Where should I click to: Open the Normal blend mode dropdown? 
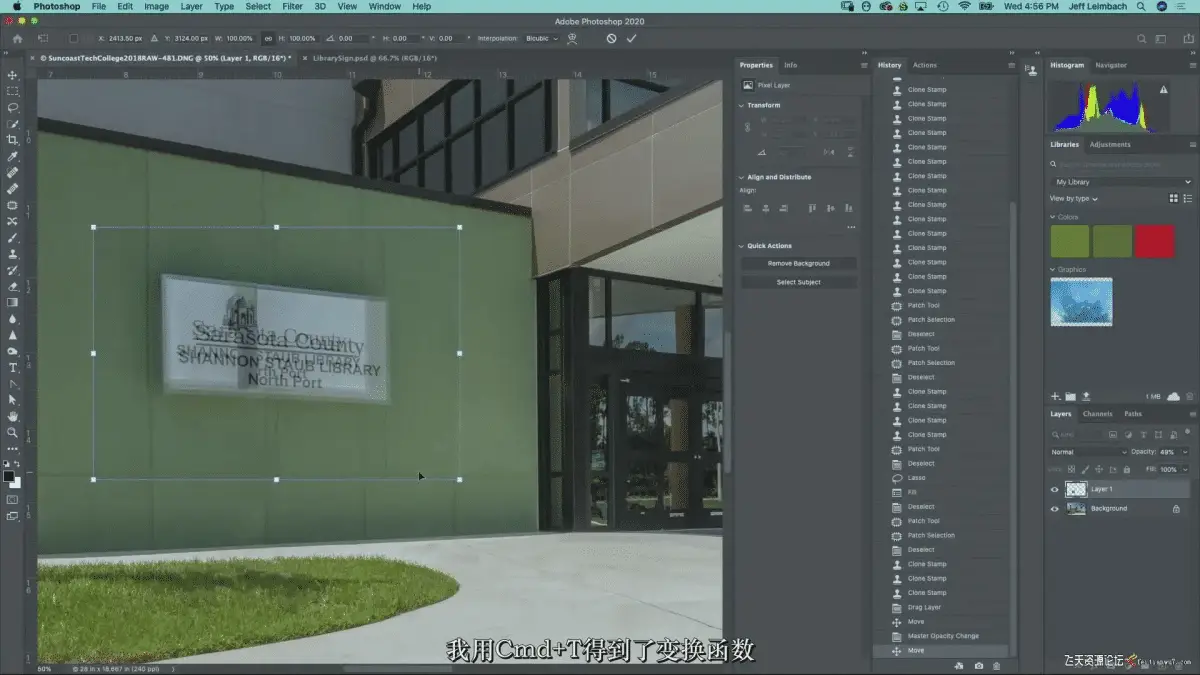tap(1088, 452)
